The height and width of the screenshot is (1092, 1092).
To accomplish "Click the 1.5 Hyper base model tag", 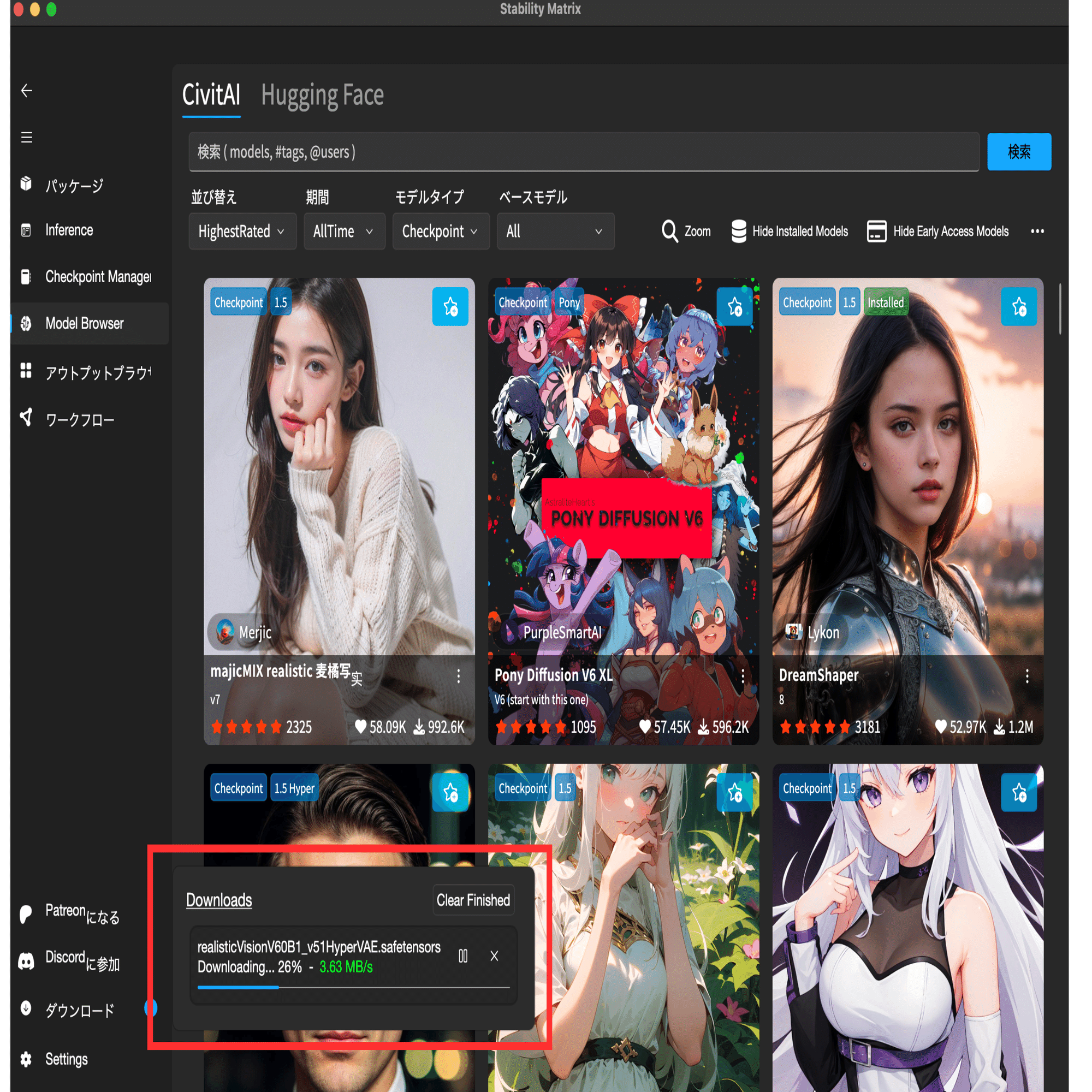I will point(294,788).
